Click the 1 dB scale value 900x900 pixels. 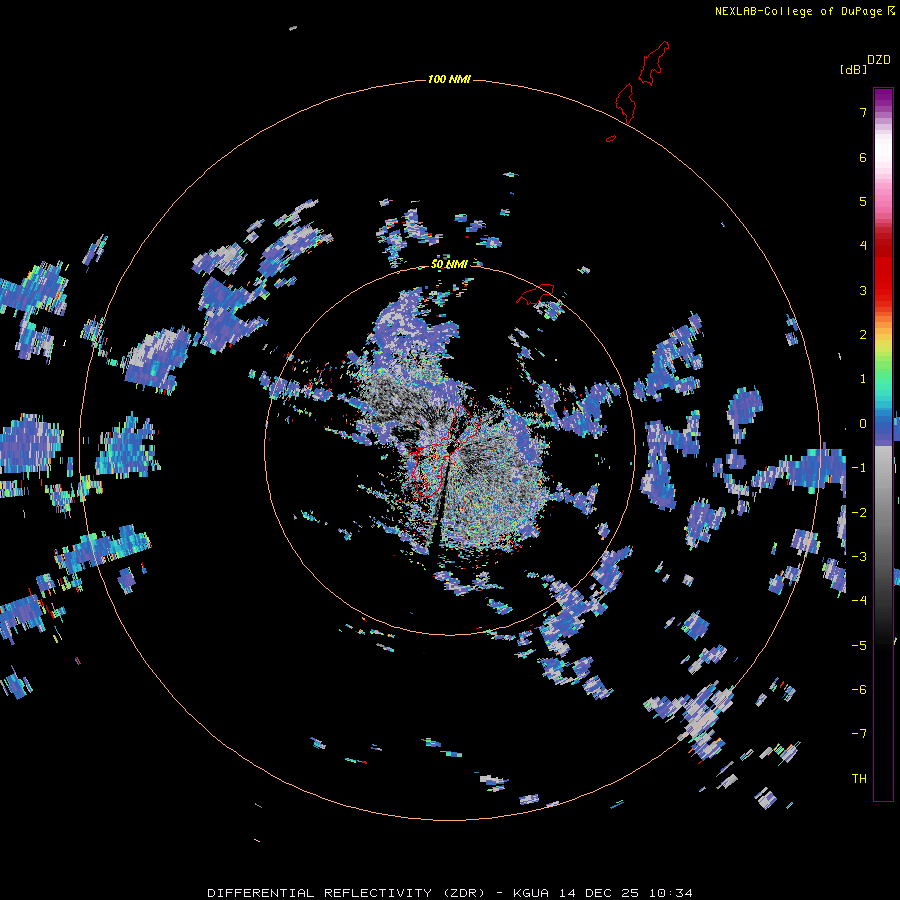point(863,379)
